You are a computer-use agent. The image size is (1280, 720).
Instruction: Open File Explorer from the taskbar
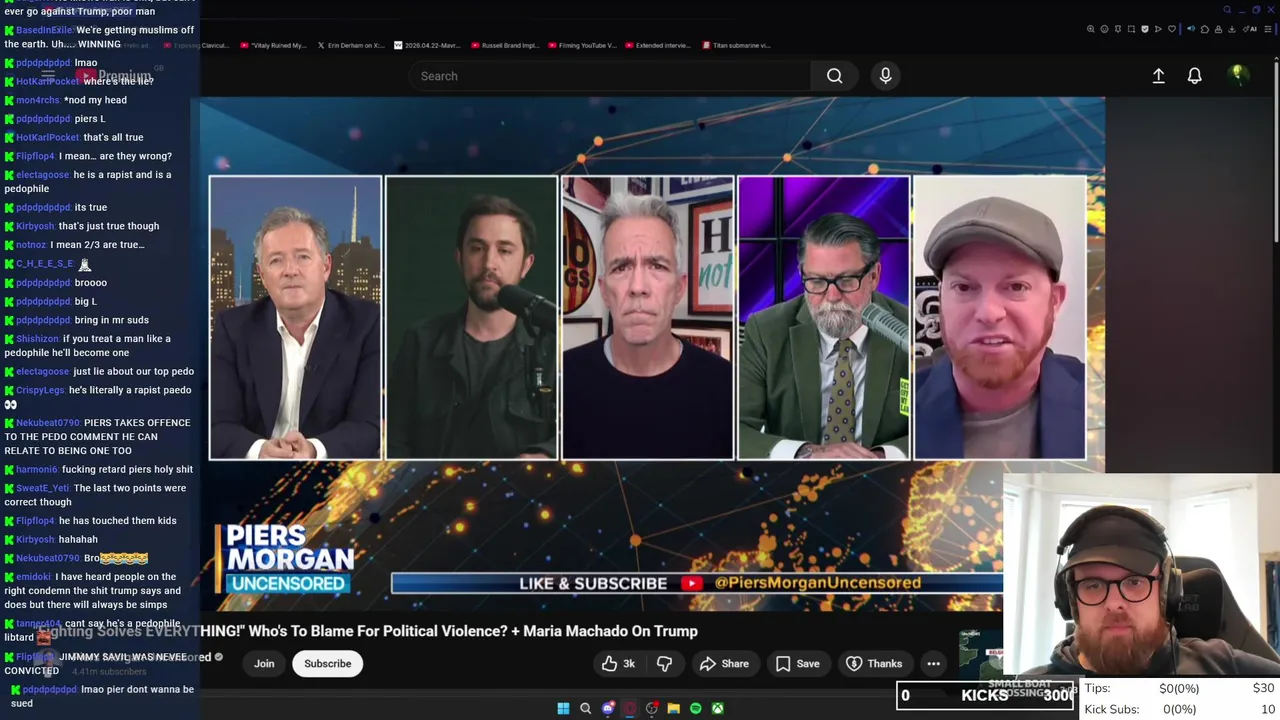click(x=674, y=708)
